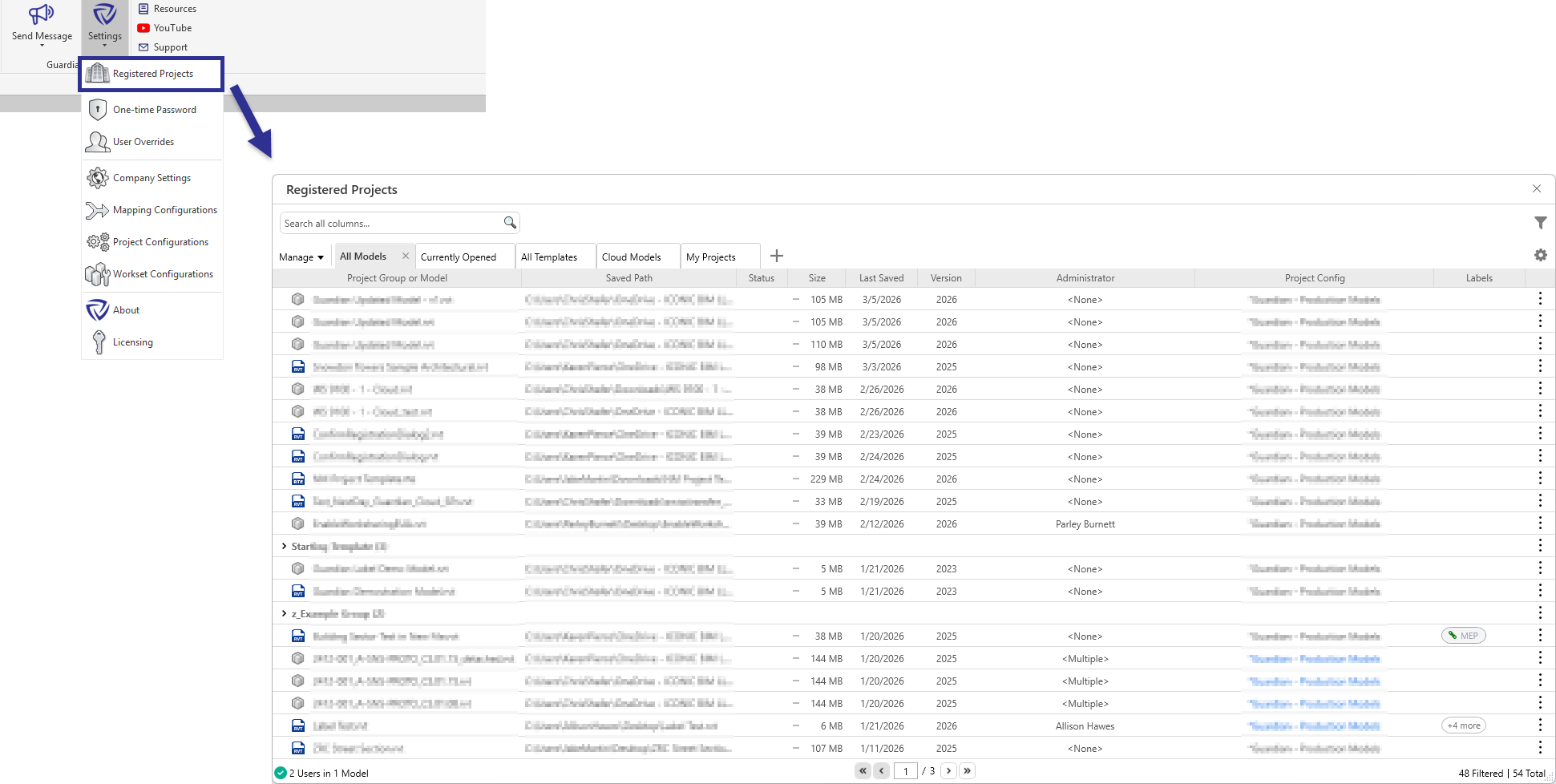1556x784 pixels.
Task: Open row options kebab for the last model
Action: pos(1541,748)
